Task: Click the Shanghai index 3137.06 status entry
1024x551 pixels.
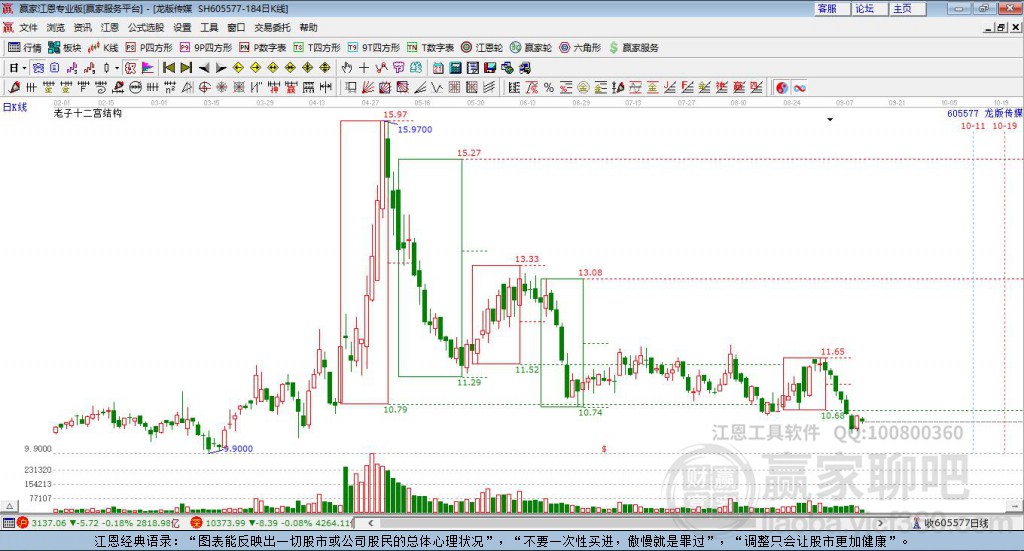Action: (98, 523)
